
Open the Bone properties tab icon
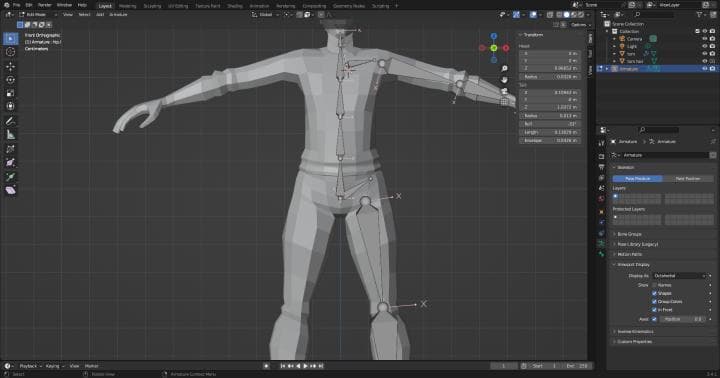[x=601, y=254]
